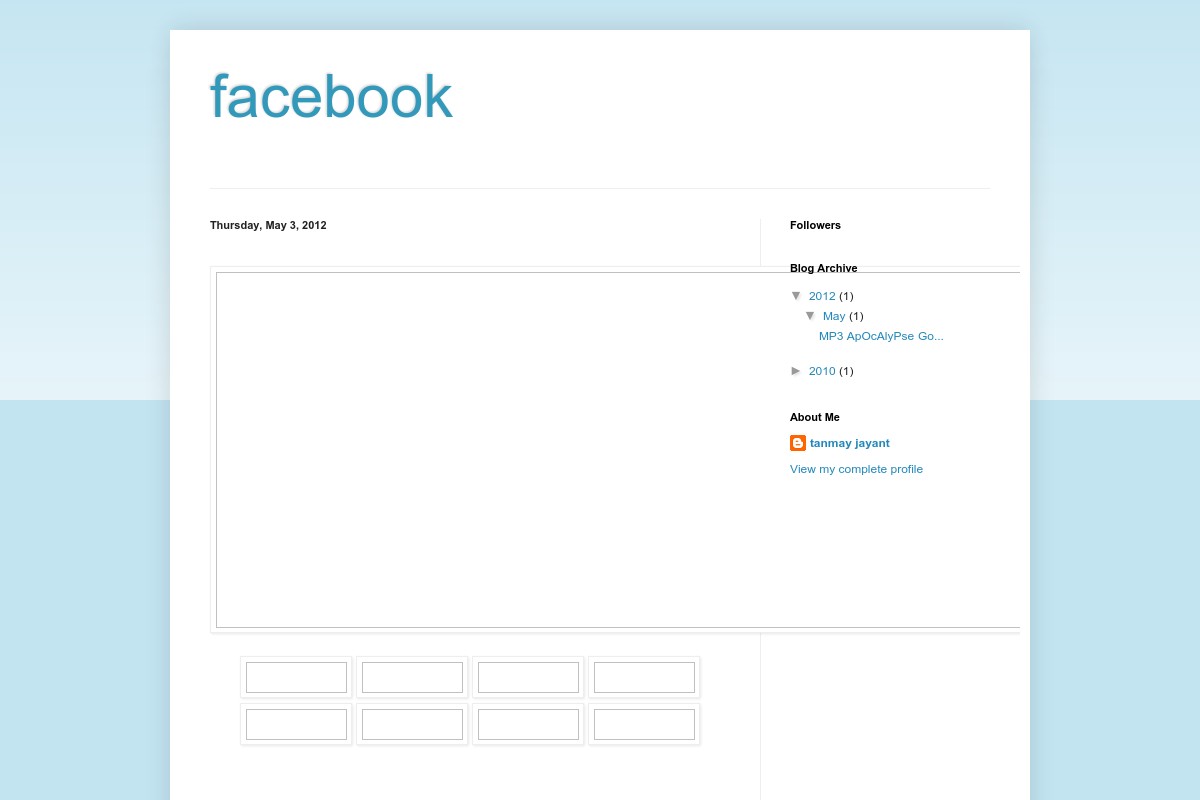Open the 2010 archive link

pyautogui.click(x=822, y=371)
